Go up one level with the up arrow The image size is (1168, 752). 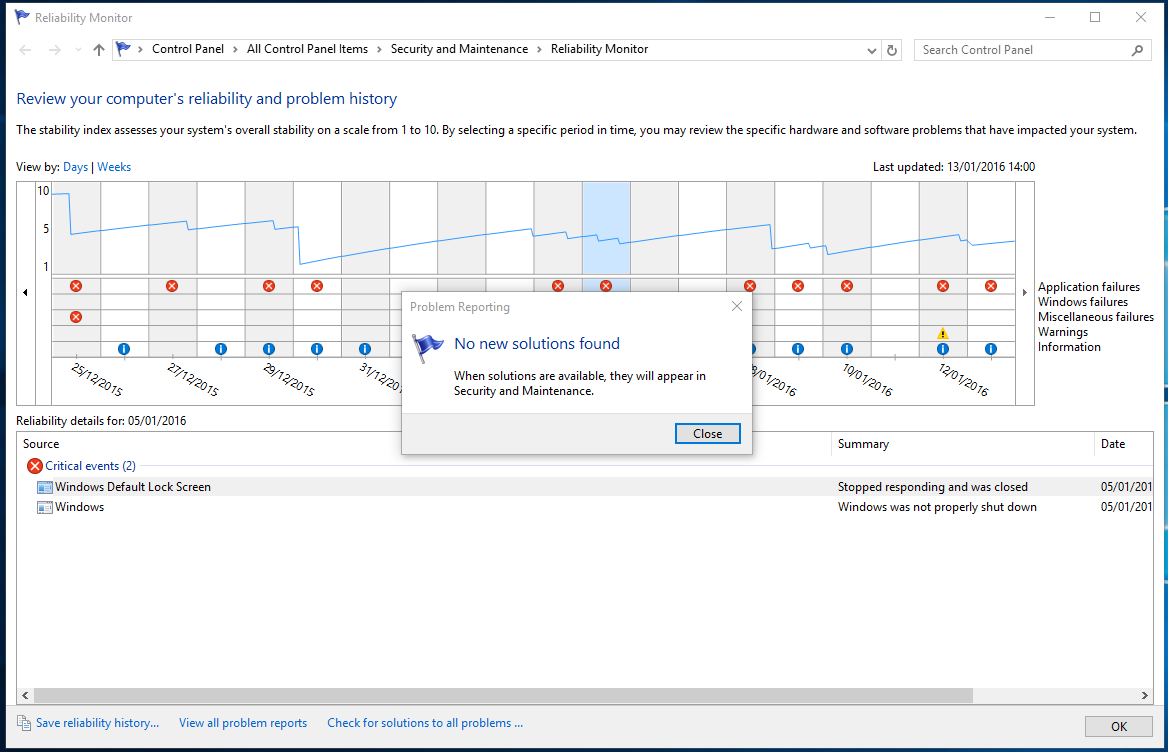point(98,50)
